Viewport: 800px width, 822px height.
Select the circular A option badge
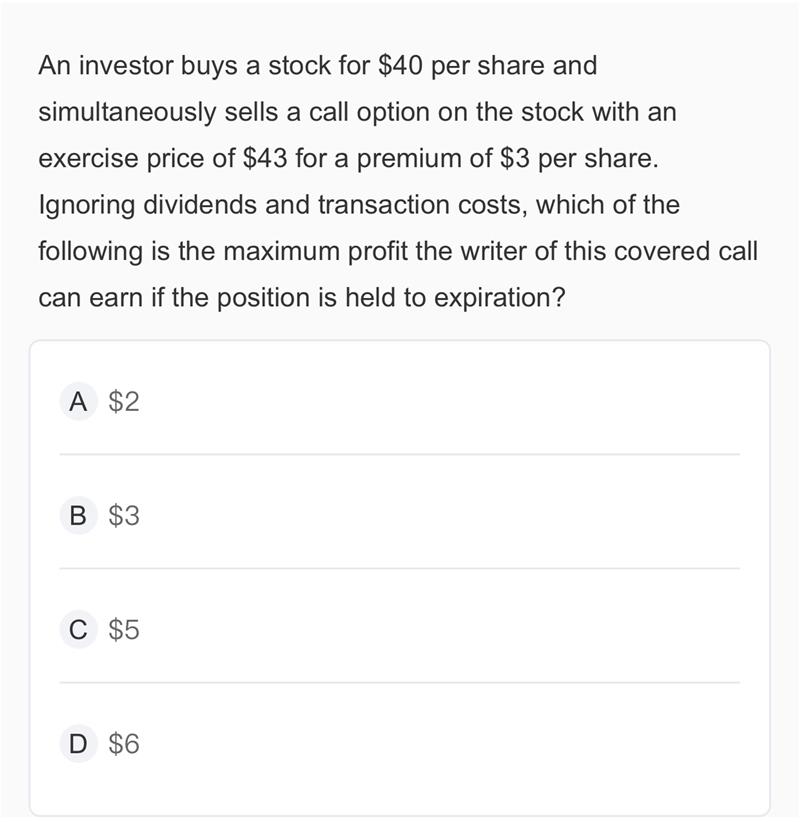tap(78, 402)
